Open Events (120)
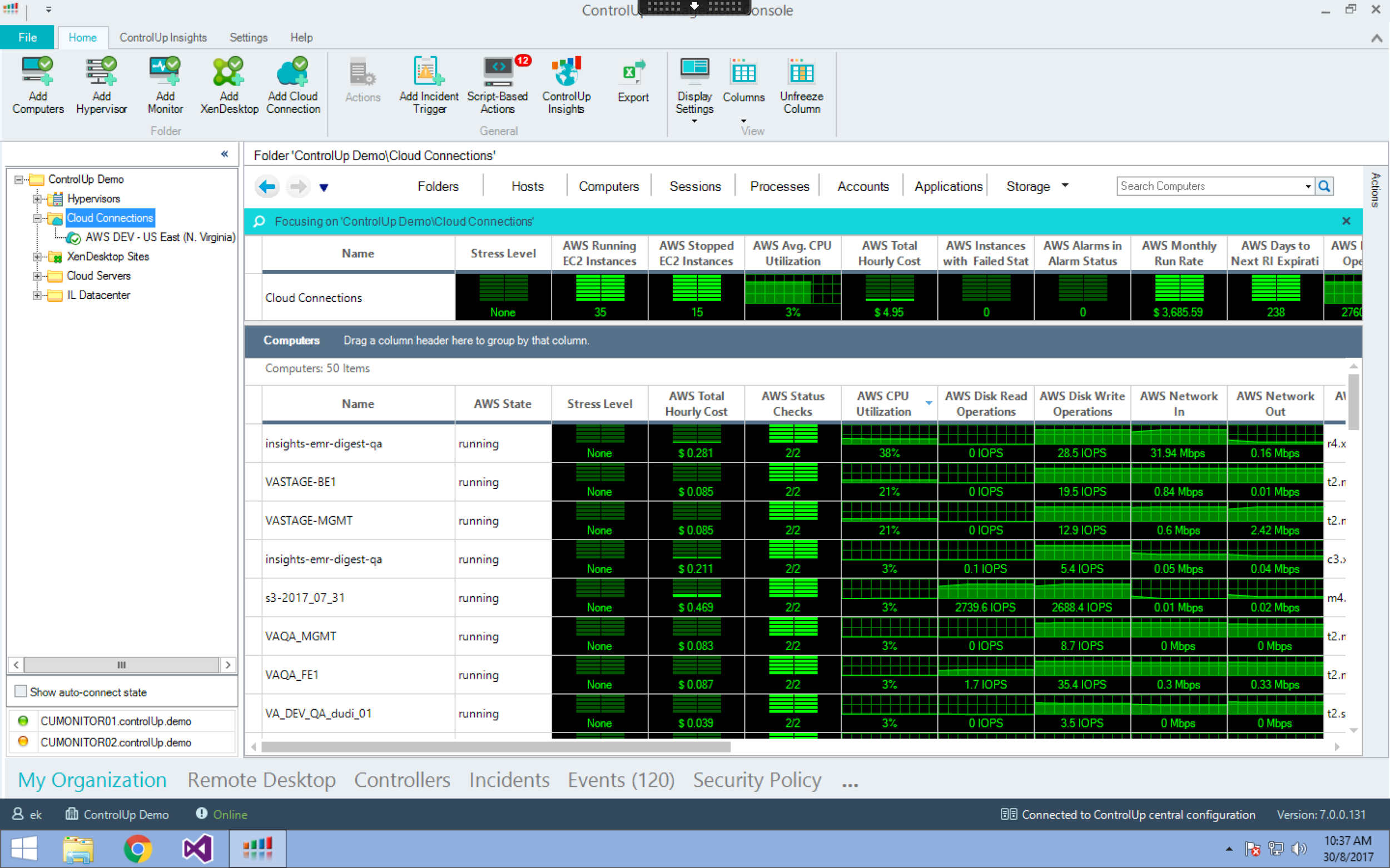Viewport: 1390px width, 868px height. [621, 780]
